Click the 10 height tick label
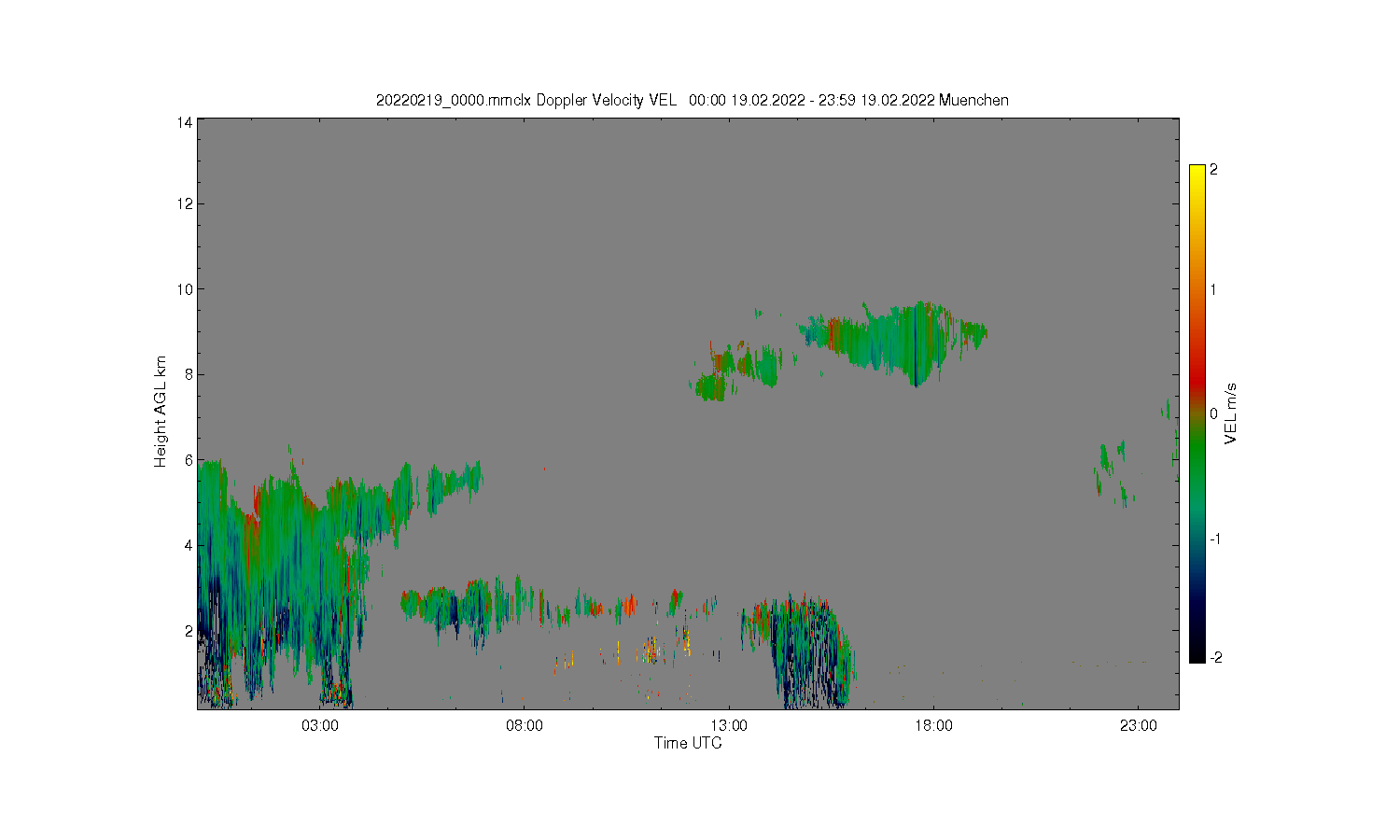 [x=185, y=289]
